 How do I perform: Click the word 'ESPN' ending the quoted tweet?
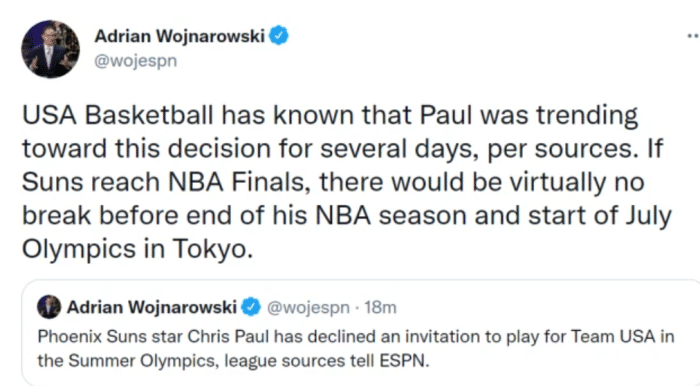(x=404, y=361)
